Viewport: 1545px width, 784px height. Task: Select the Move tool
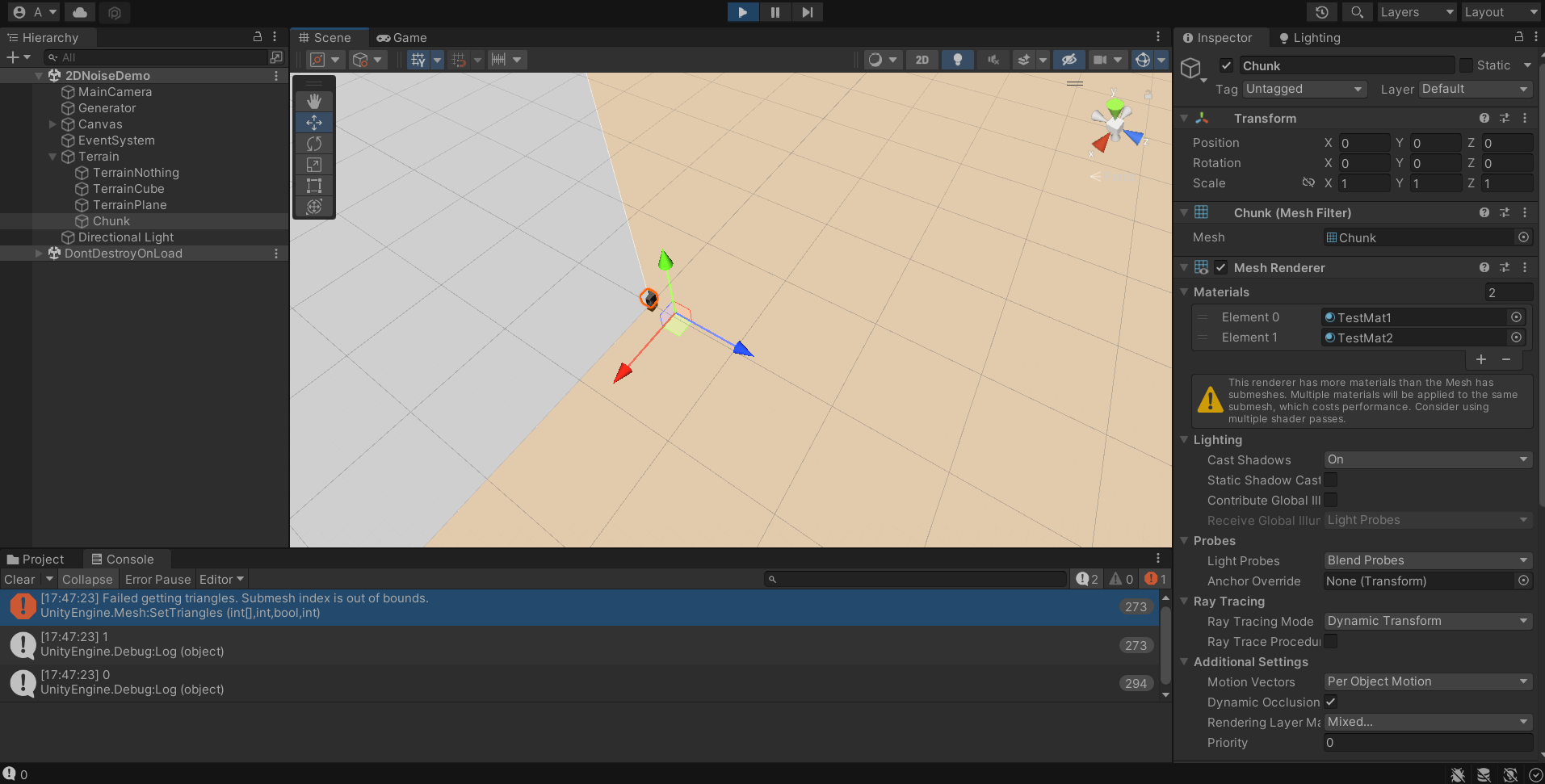click(x=313, y=122)
